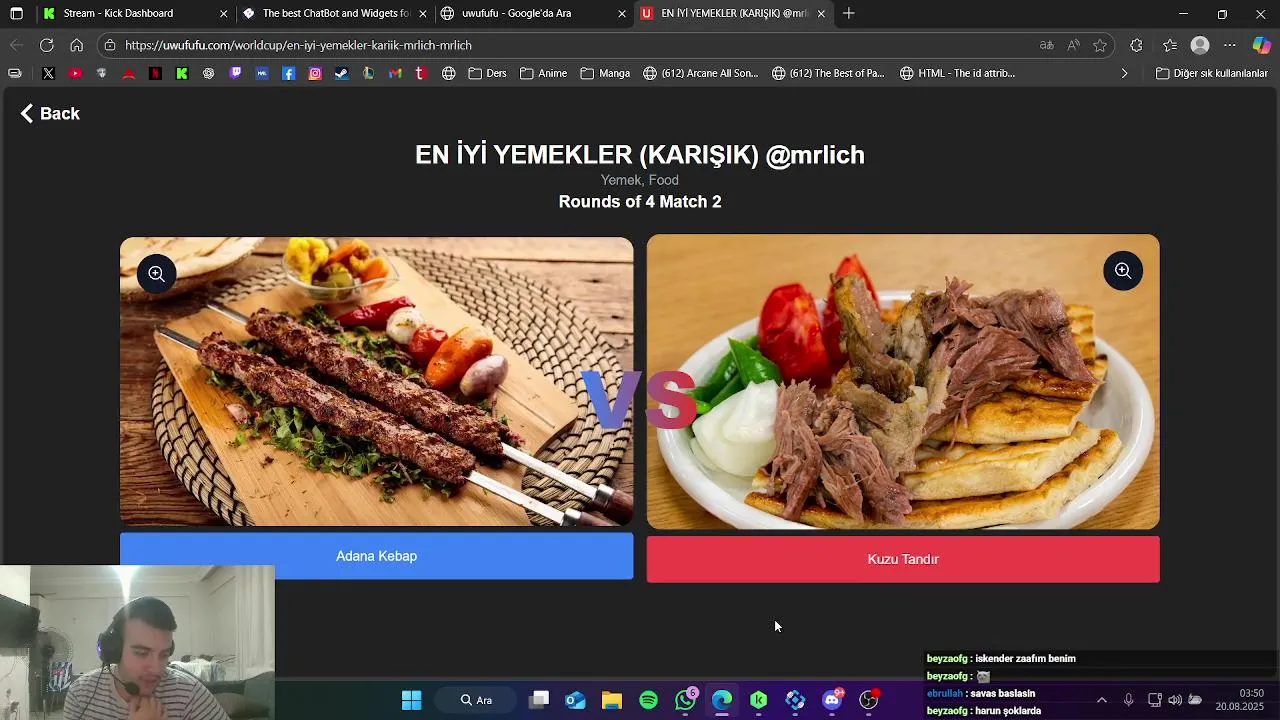Open Spotify from the taskbar

(x=648, y=700)
